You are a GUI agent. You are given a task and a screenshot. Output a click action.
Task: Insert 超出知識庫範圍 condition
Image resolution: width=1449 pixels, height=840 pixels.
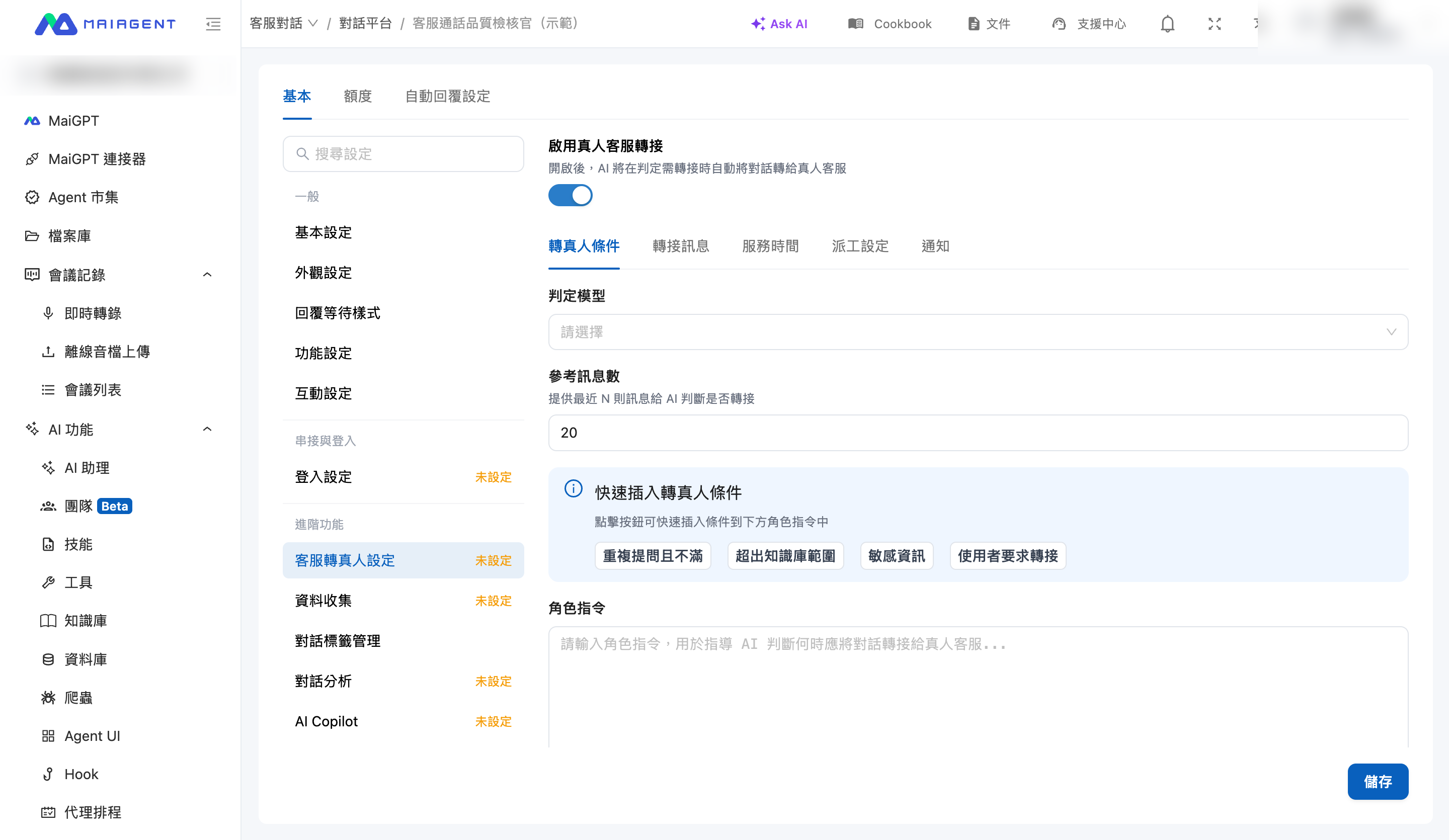[x=785, y=556]
